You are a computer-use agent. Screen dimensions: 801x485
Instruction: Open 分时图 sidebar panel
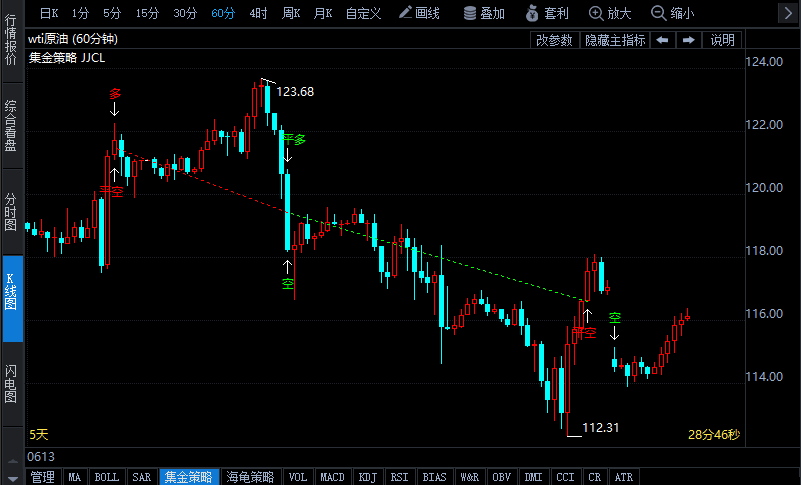(11, 212)
